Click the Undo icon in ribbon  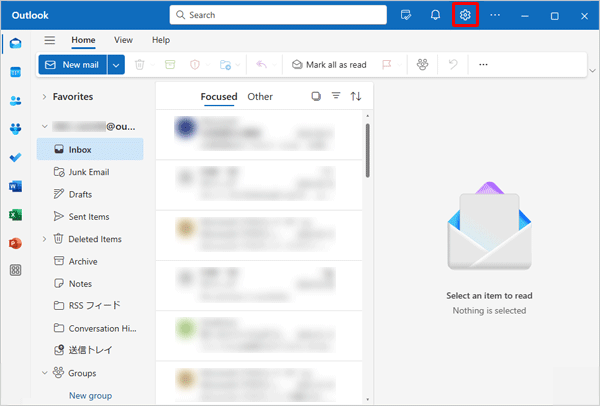(453, 64)
